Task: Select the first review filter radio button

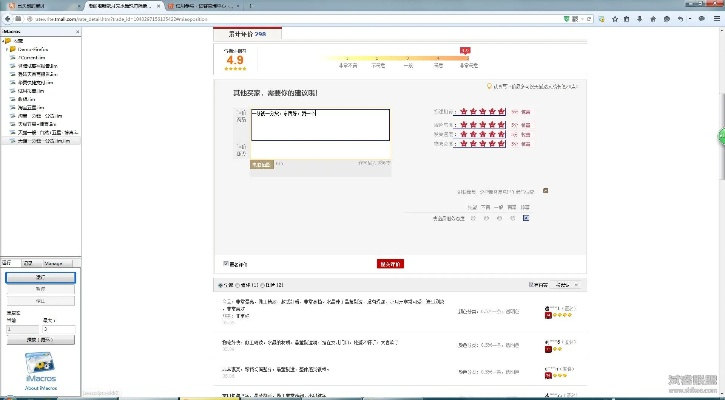Action: click(220, 285)
